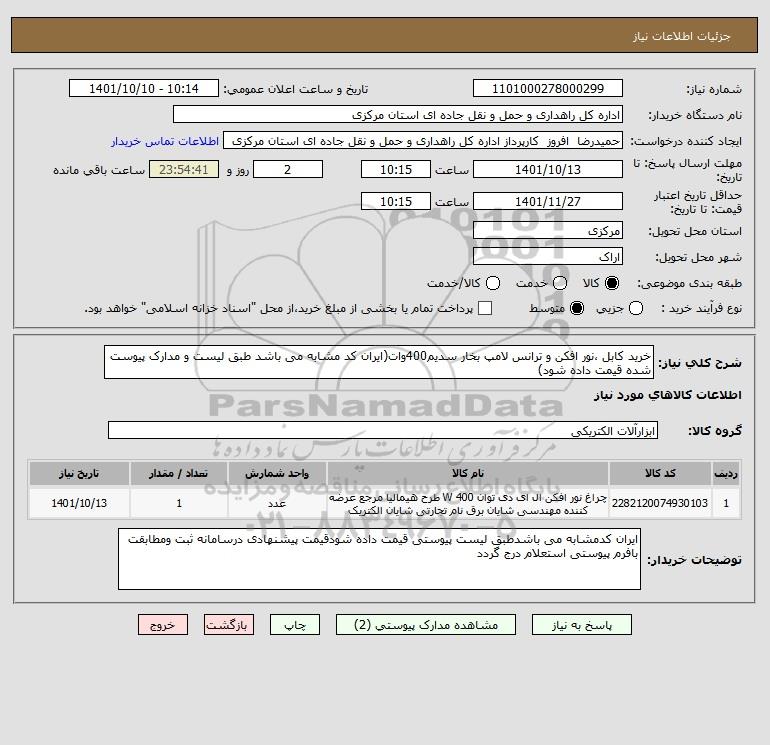
Task: Click the چاپ print button
Action: coord(295,625)
